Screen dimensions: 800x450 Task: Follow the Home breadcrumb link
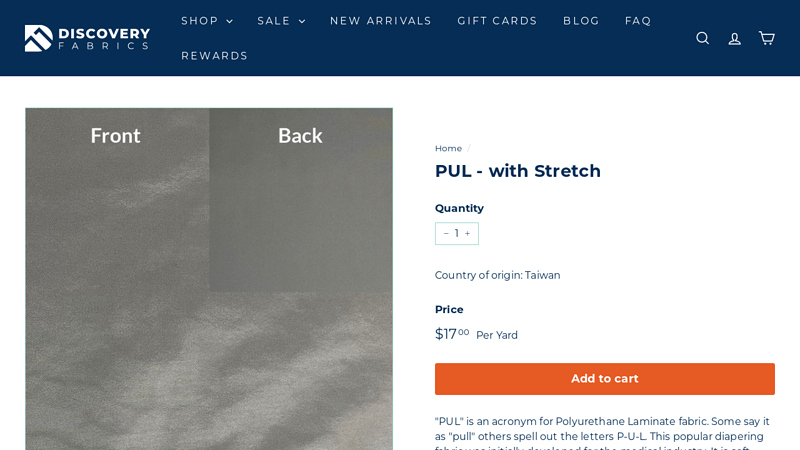[448, 148]
